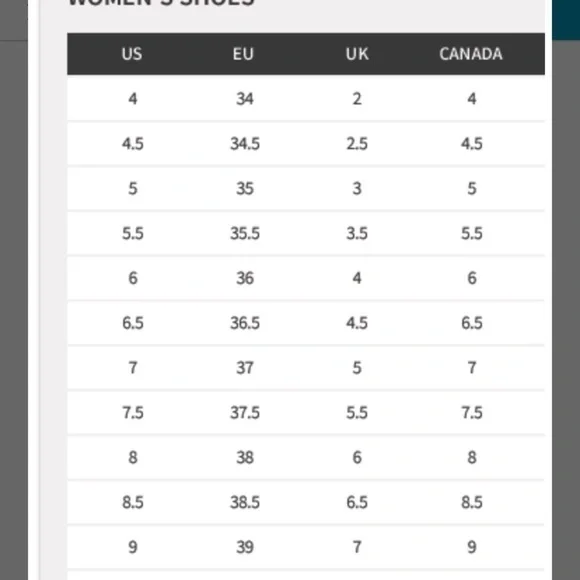Select UK size 2.5 cell
The image size is (580, 580).
(357, 144)
